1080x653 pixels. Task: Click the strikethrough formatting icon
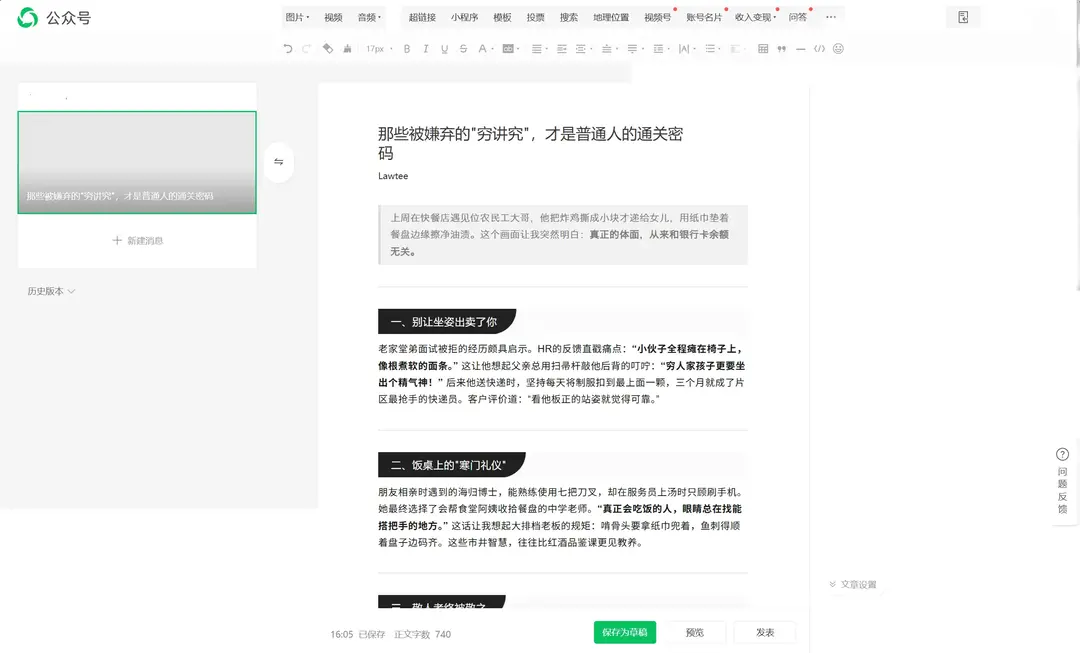tap(463, 48)
